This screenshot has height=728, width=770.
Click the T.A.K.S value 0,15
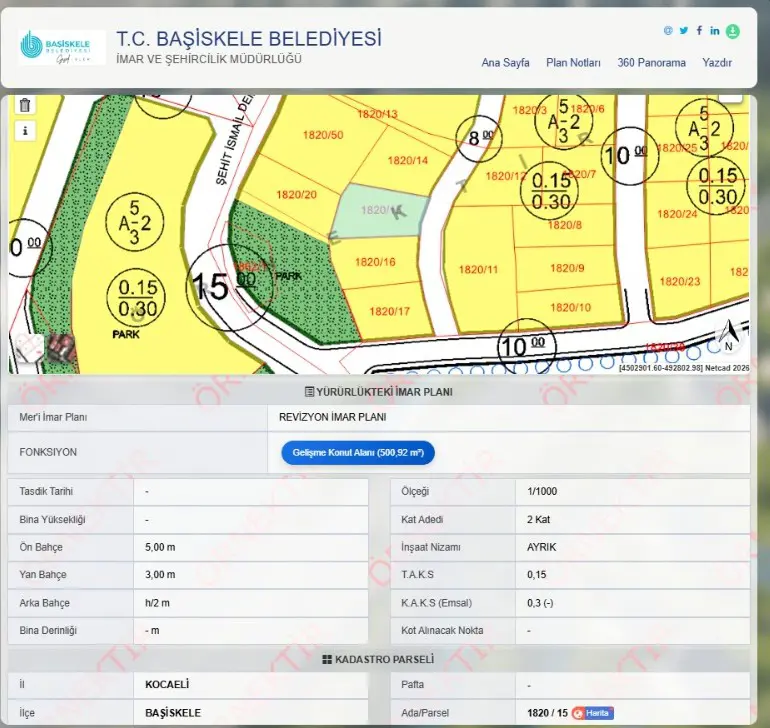pyautogui.click(x=536, y=575)
